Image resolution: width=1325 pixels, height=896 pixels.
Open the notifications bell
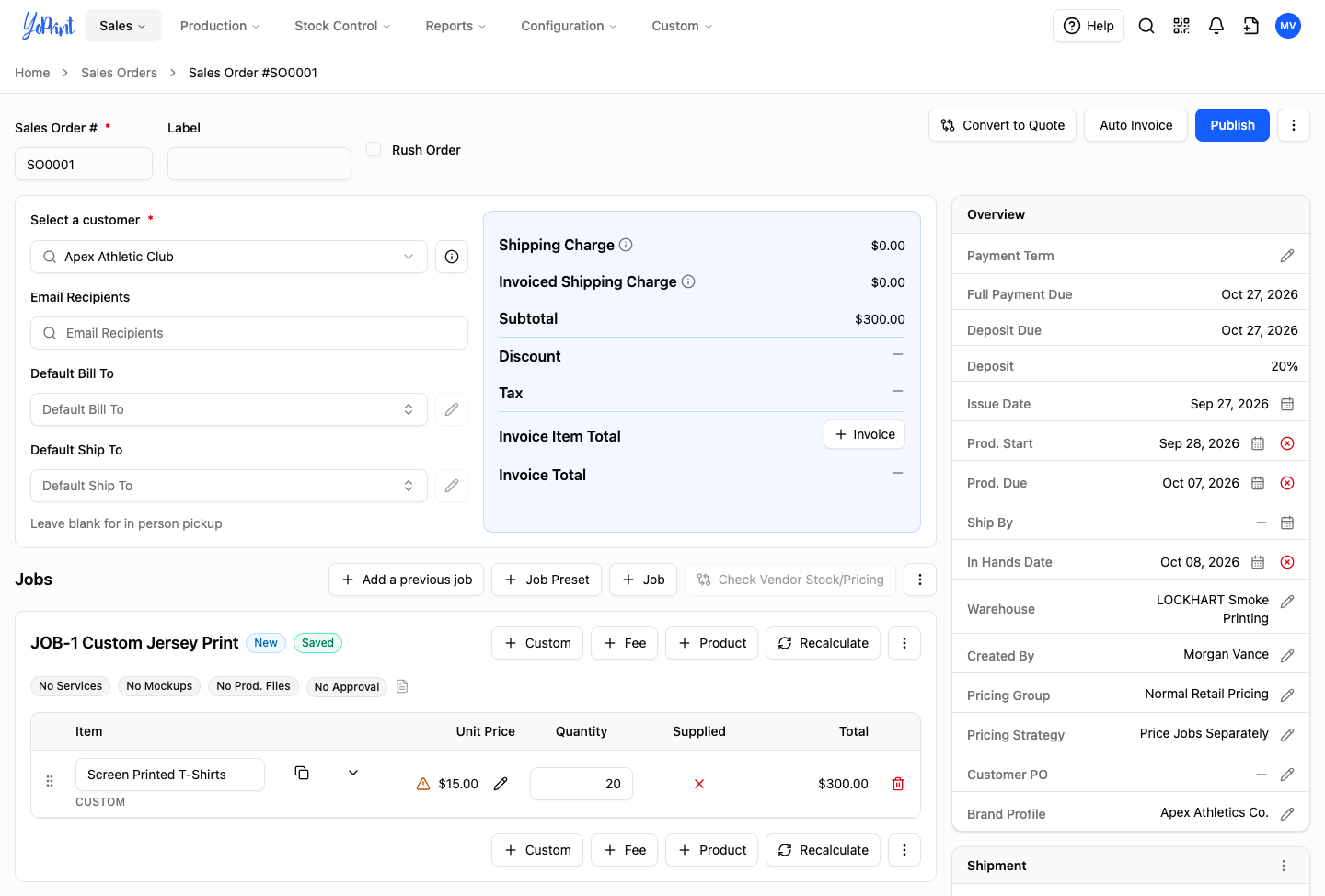coord(1216,26)
